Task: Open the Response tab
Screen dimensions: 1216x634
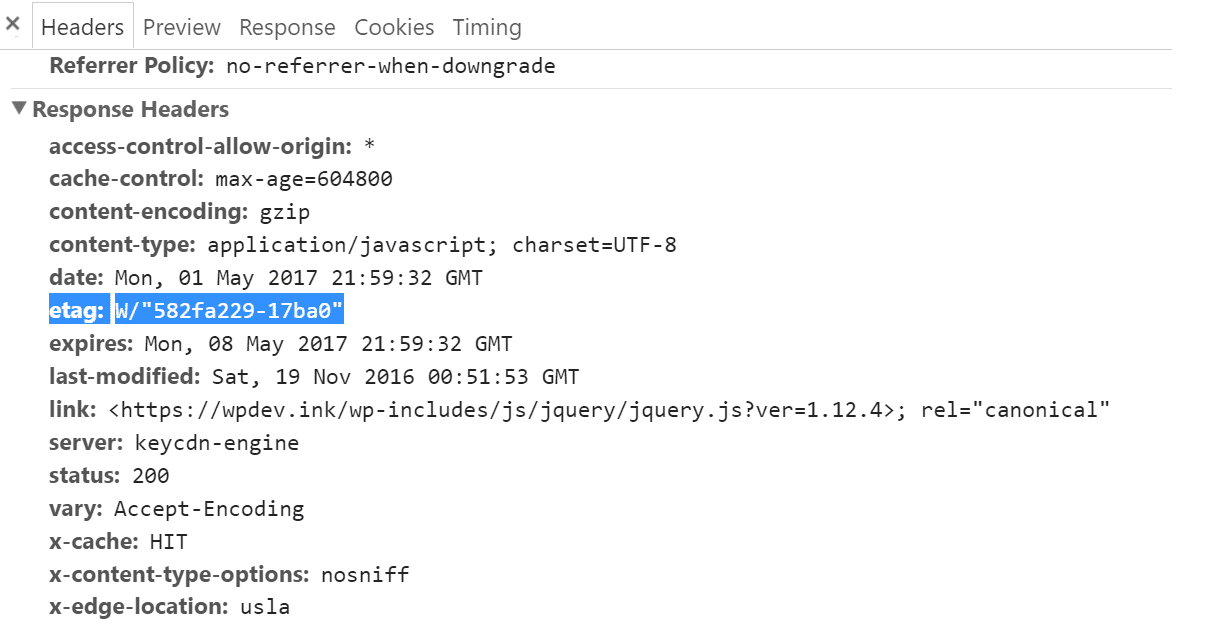Action: tap(287, 27)
